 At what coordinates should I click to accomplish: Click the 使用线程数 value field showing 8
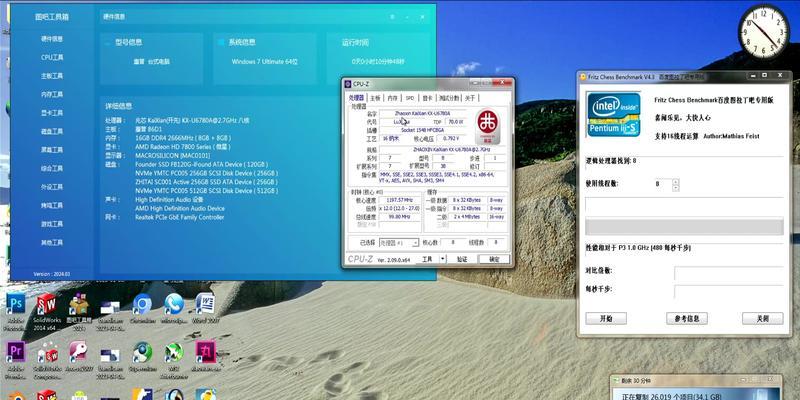point(664,184)
